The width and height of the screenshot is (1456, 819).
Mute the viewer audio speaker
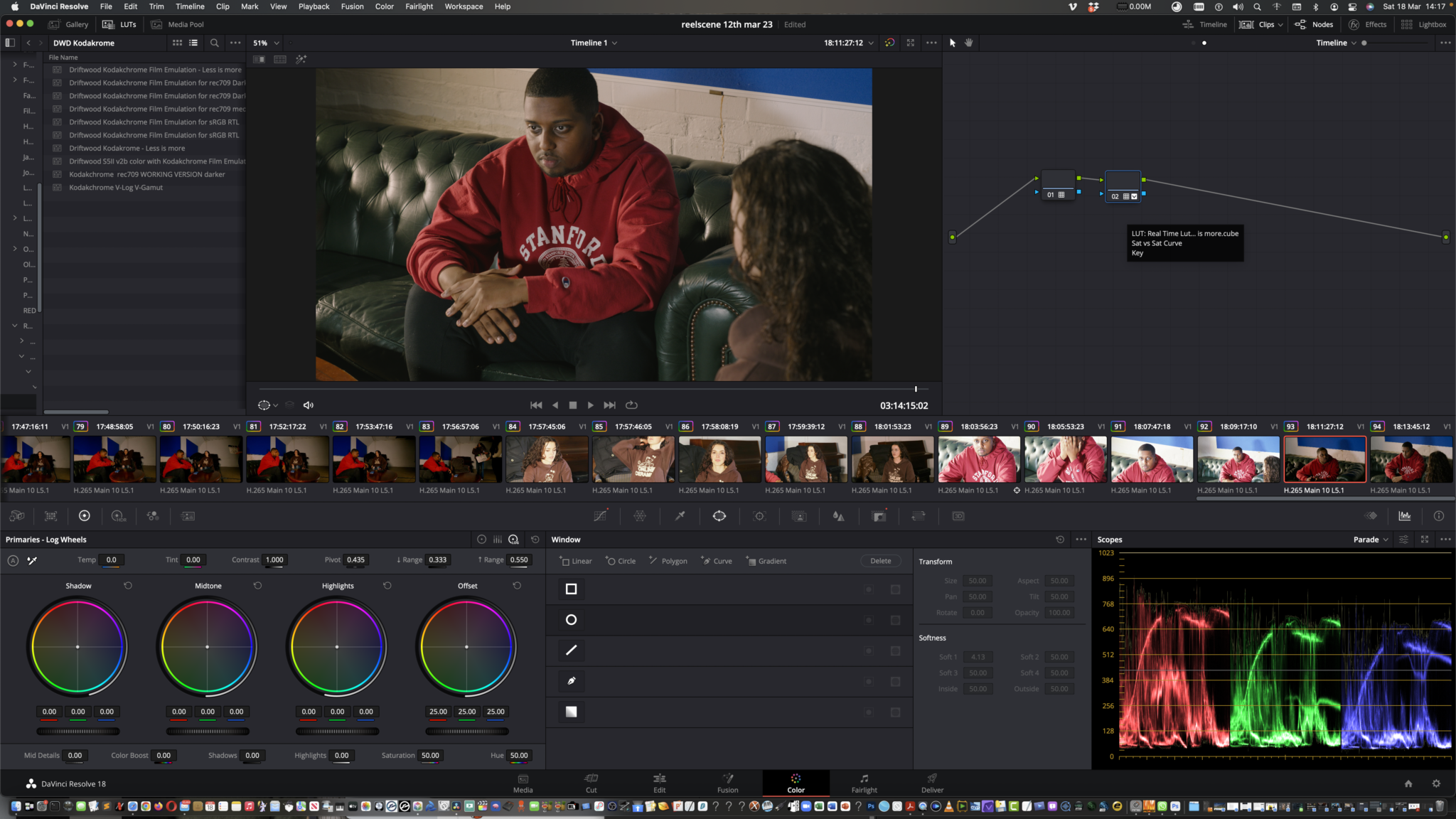tap(308, 405)
